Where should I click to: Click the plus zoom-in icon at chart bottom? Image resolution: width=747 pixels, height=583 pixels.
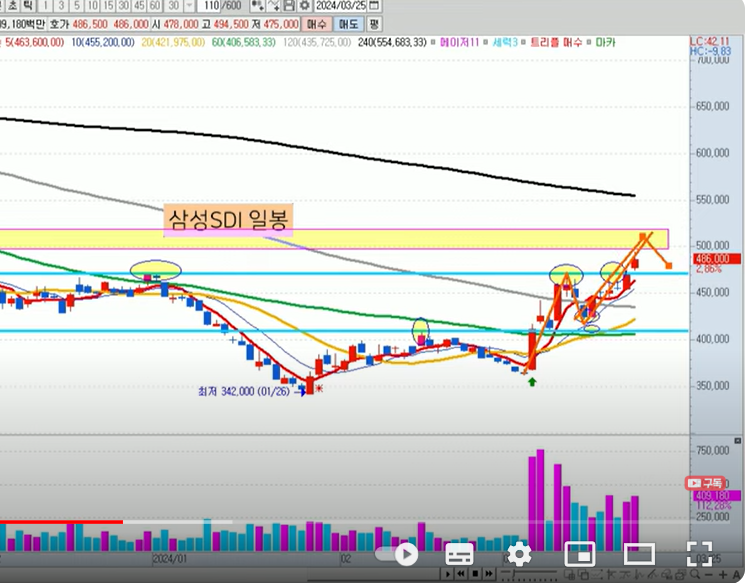722,575
